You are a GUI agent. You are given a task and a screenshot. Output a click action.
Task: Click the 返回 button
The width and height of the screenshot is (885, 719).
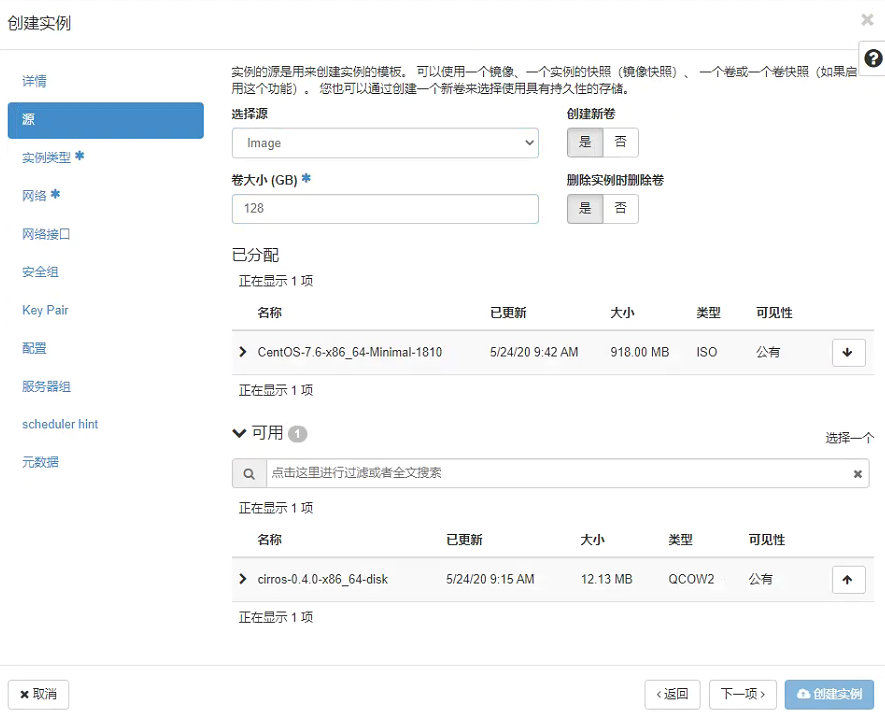tap(672, 694)
